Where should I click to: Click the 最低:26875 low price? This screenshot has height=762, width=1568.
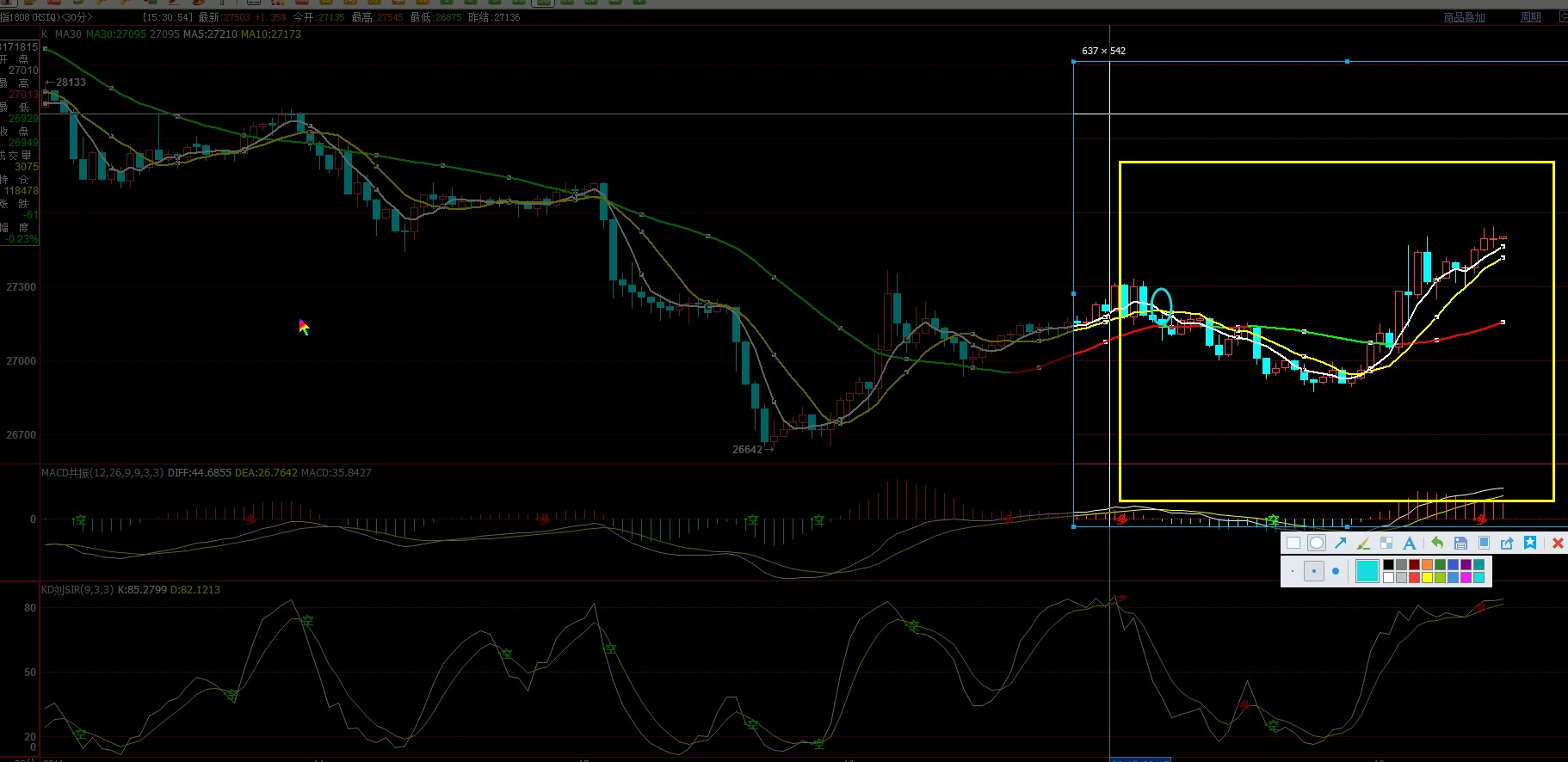435,17
